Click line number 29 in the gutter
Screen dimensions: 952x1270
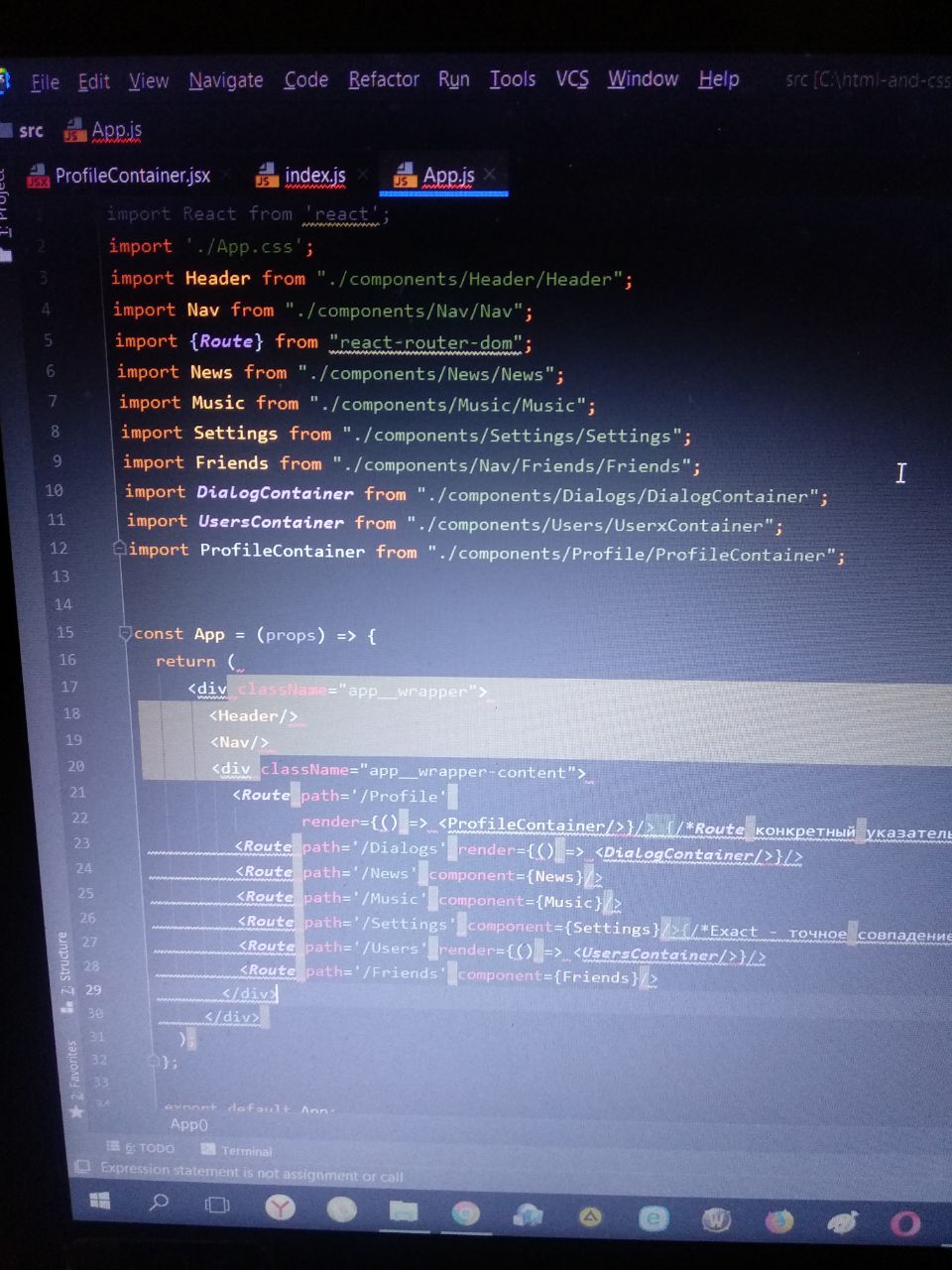(93, 989)
